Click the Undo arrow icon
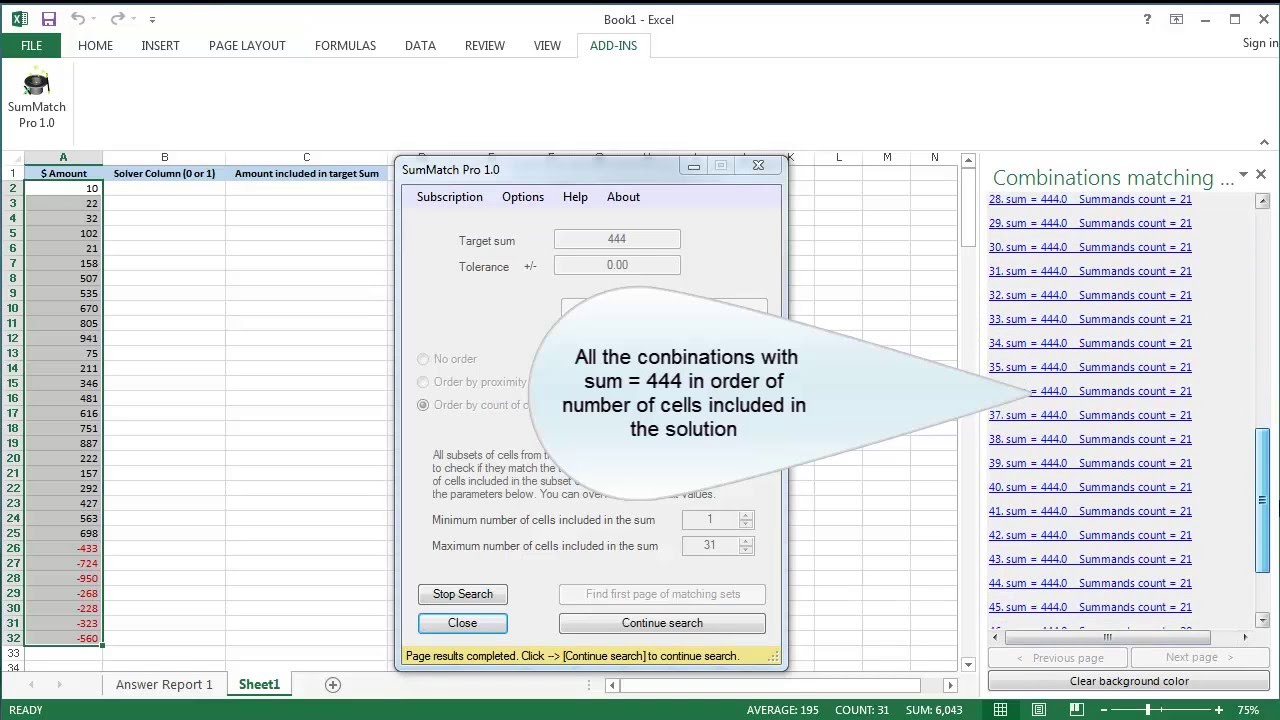Screen dimensions: 1280x720 [x=78, y=19]
